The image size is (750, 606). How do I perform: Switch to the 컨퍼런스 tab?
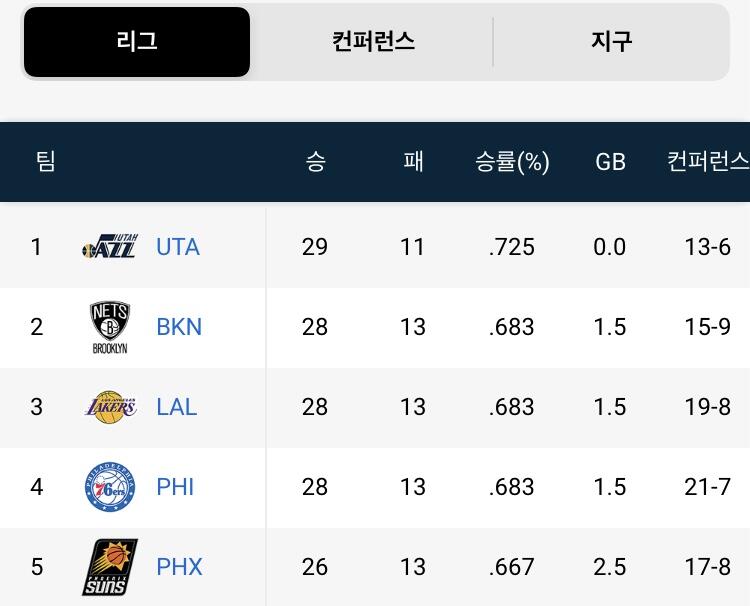click(373, 42)
